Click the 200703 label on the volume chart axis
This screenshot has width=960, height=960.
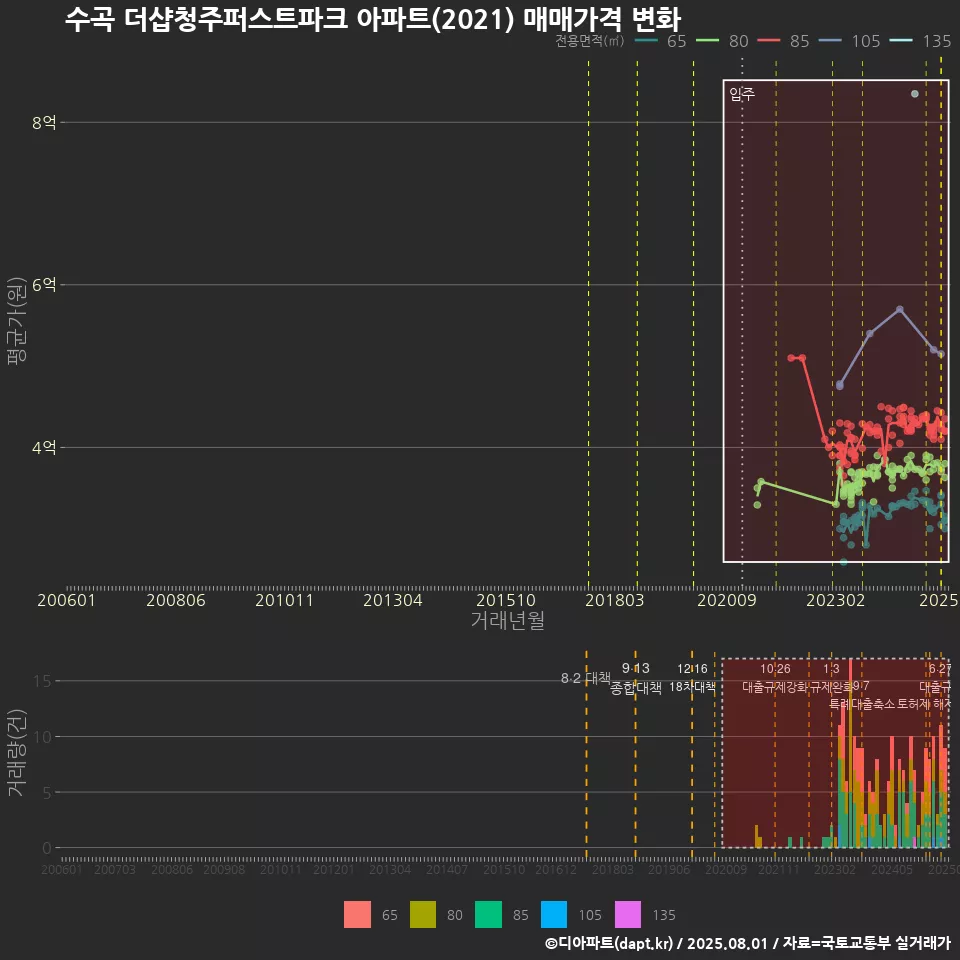point(114,869)
